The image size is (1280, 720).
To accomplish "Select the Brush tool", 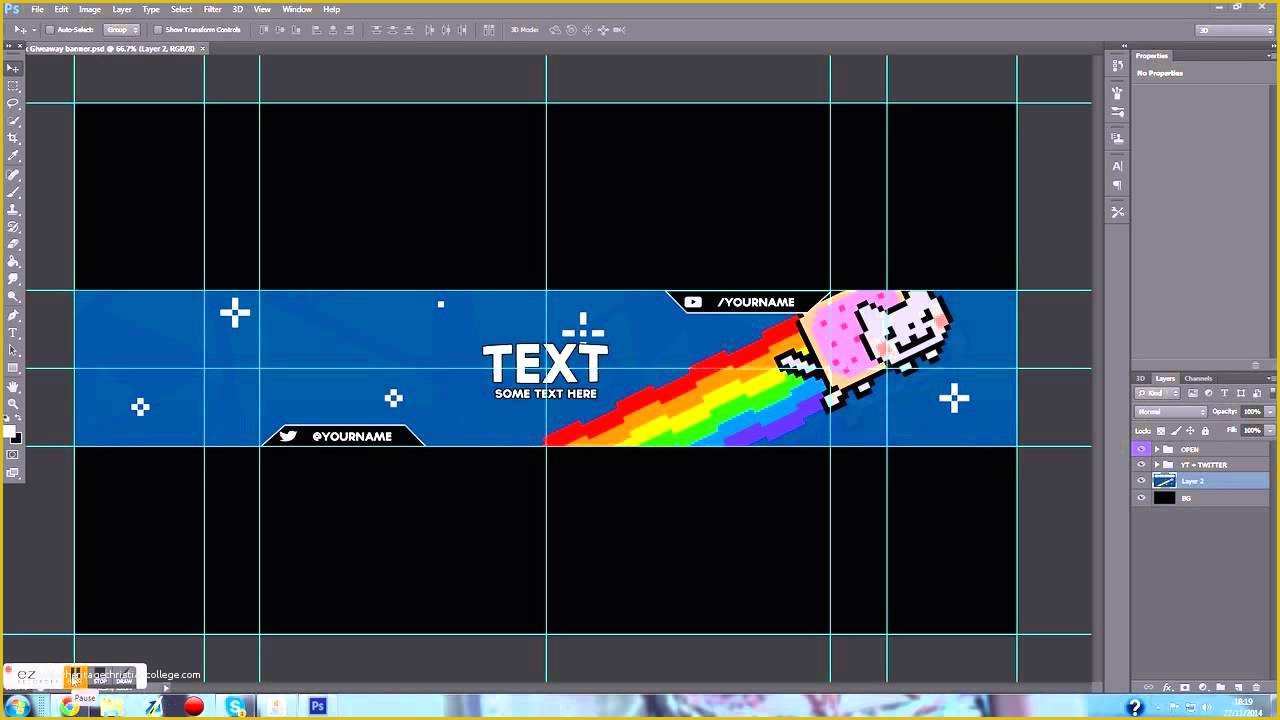I will [13, 191].
